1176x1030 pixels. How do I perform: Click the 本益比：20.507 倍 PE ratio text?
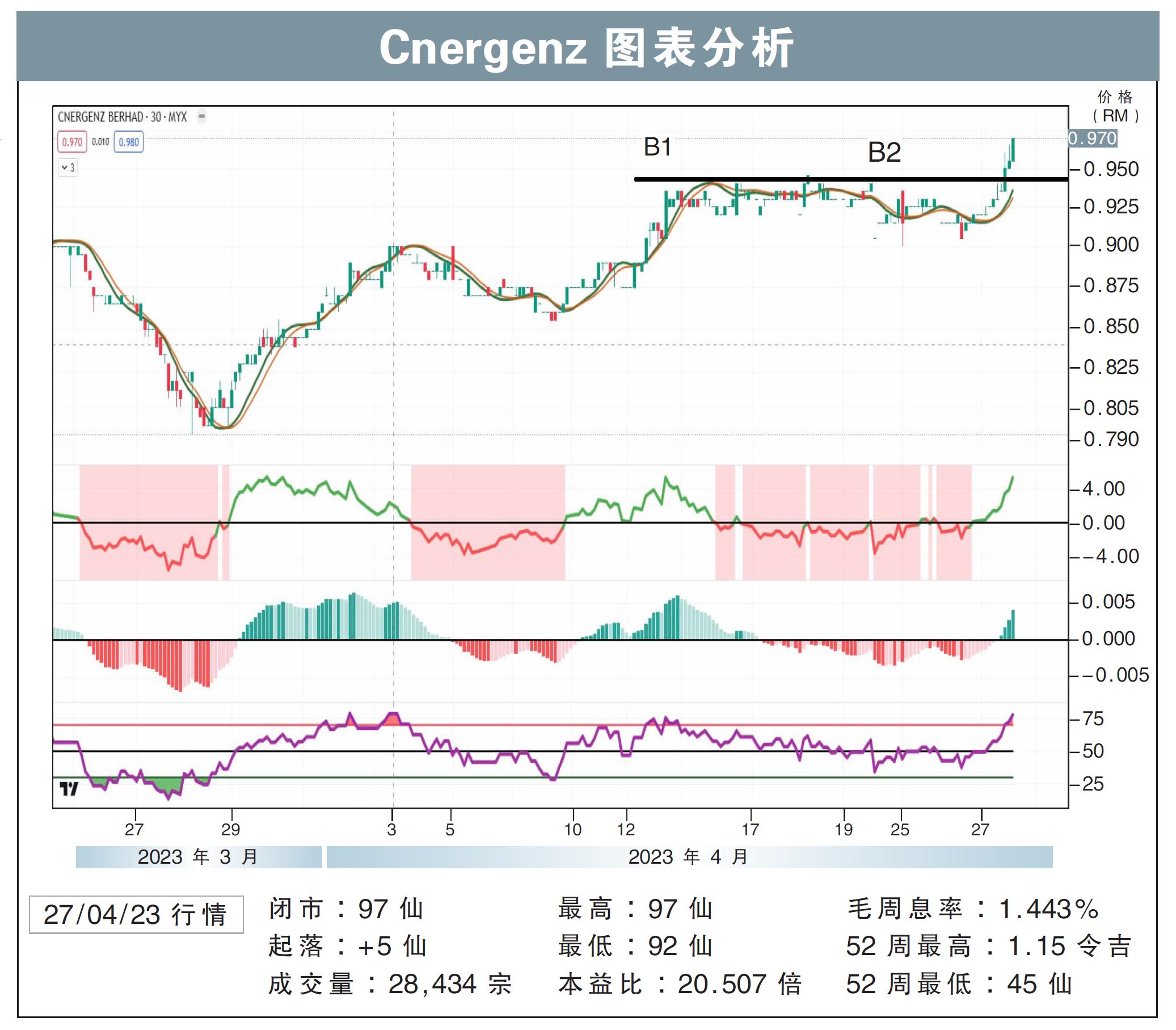click(680, 984)
